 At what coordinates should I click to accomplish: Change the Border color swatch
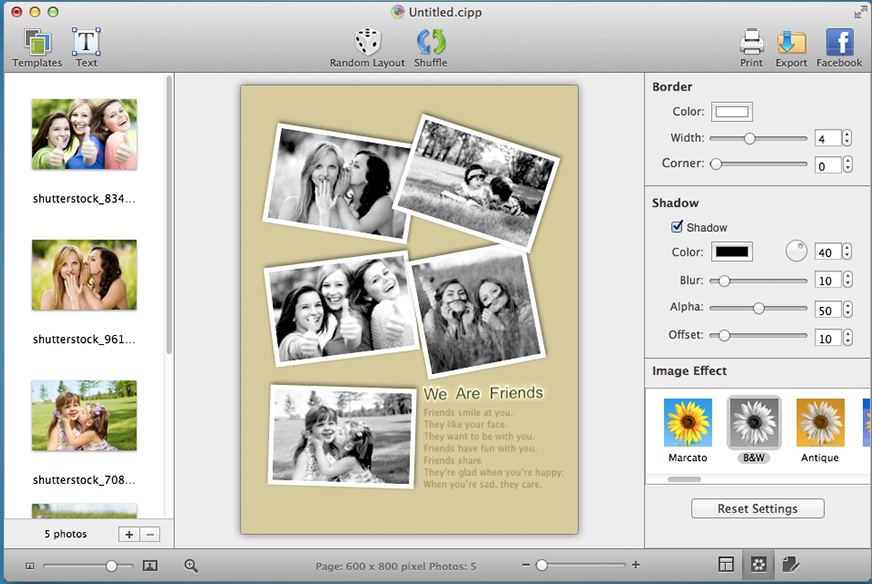coord(731,112)
